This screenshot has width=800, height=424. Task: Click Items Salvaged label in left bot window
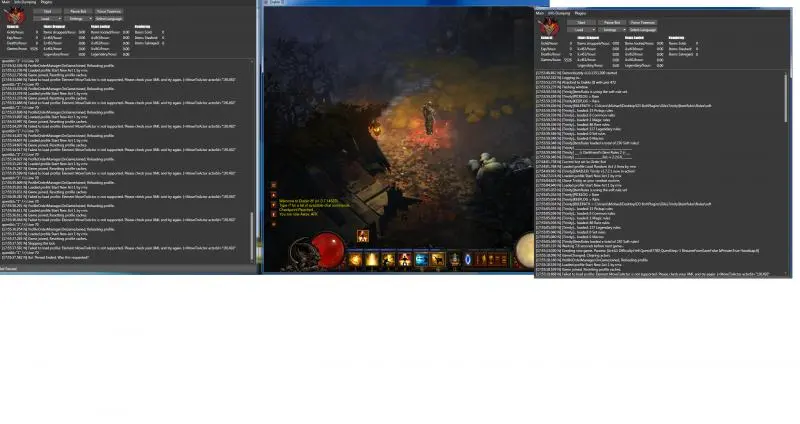(x=147, y=43)
